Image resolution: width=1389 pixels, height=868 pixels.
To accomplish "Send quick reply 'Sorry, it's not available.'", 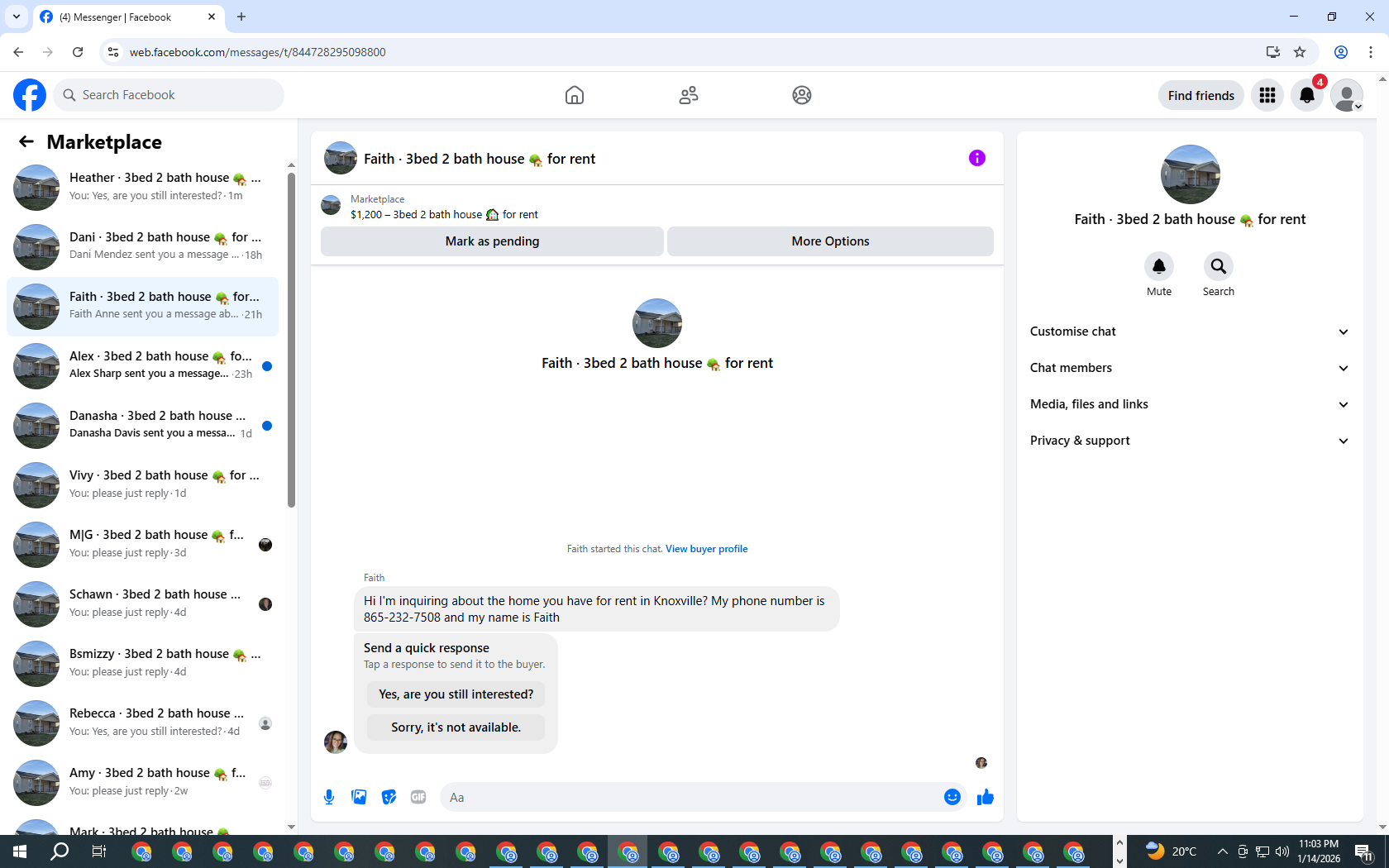I will pyautogui.click(x=456, y=727).
